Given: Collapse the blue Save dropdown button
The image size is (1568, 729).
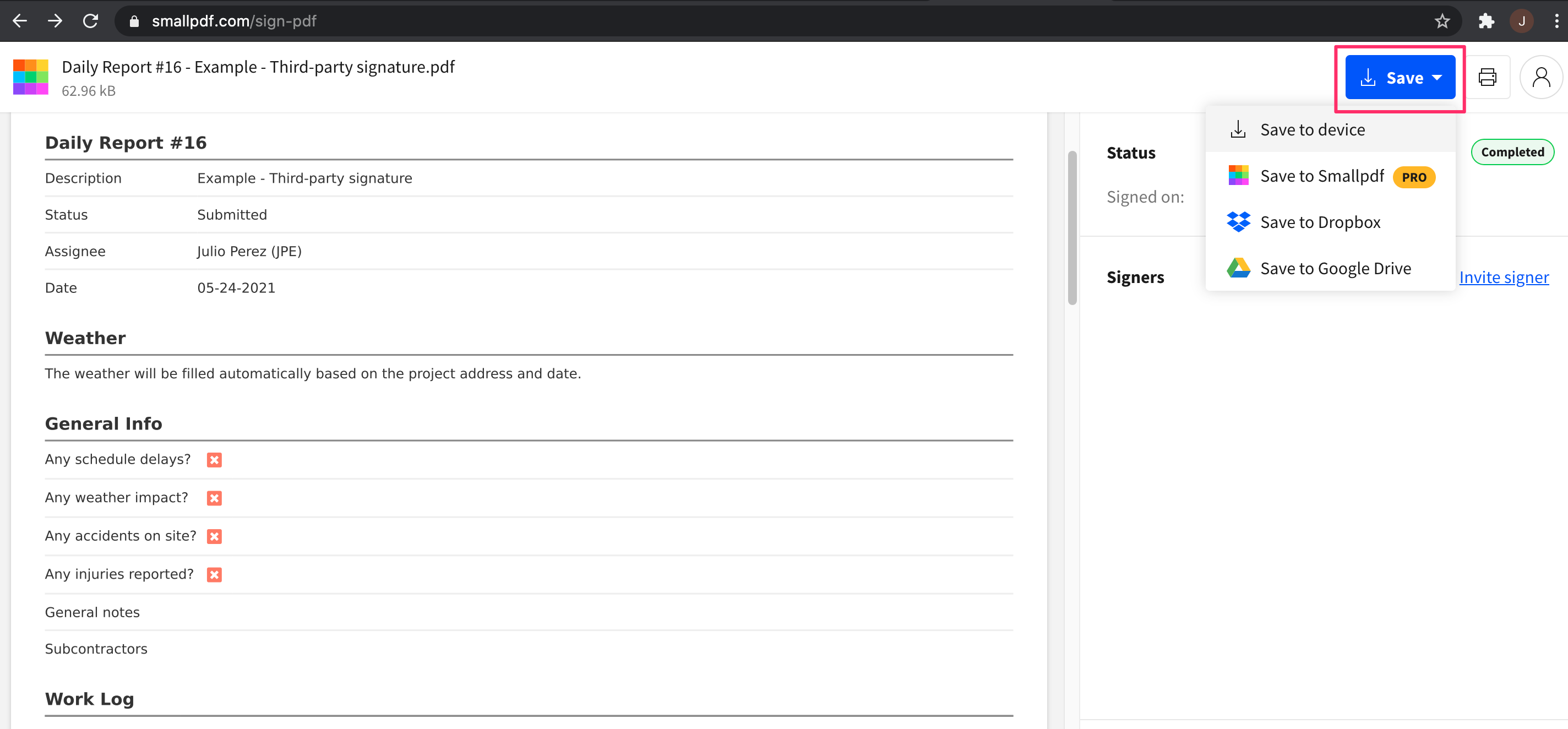Looking at the screenshot, I should coord(1400,77).
